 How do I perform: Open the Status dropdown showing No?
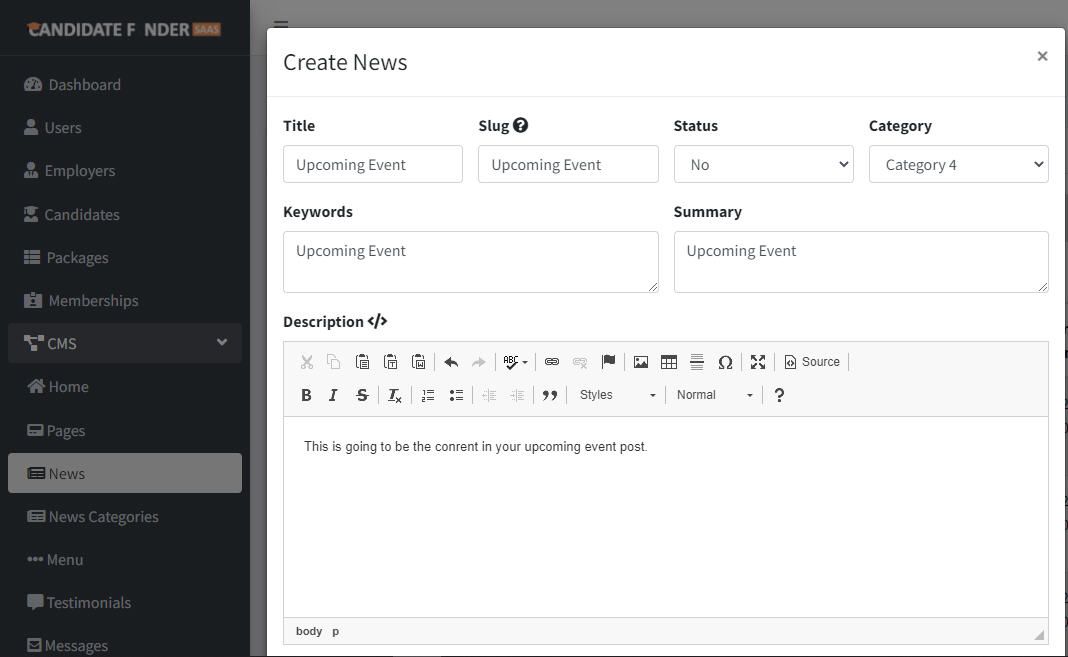(x=764, y=164)
